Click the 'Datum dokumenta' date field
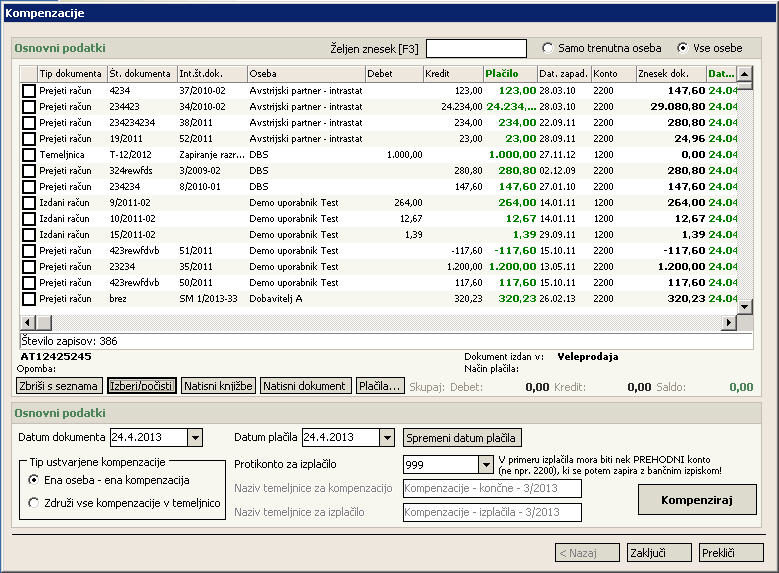 149,438
